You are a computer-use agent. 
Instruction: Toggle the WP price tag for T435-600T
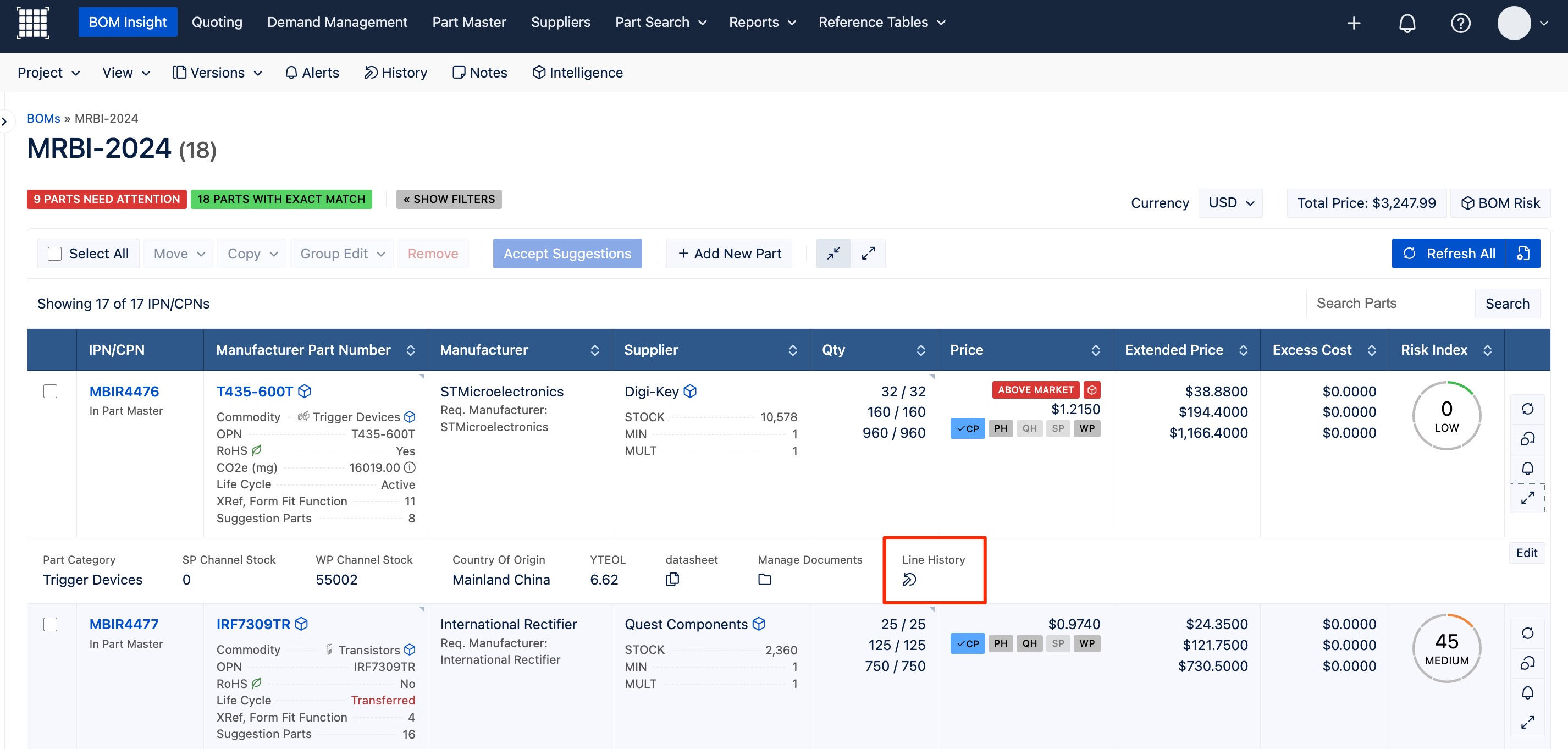point(1087,429)
